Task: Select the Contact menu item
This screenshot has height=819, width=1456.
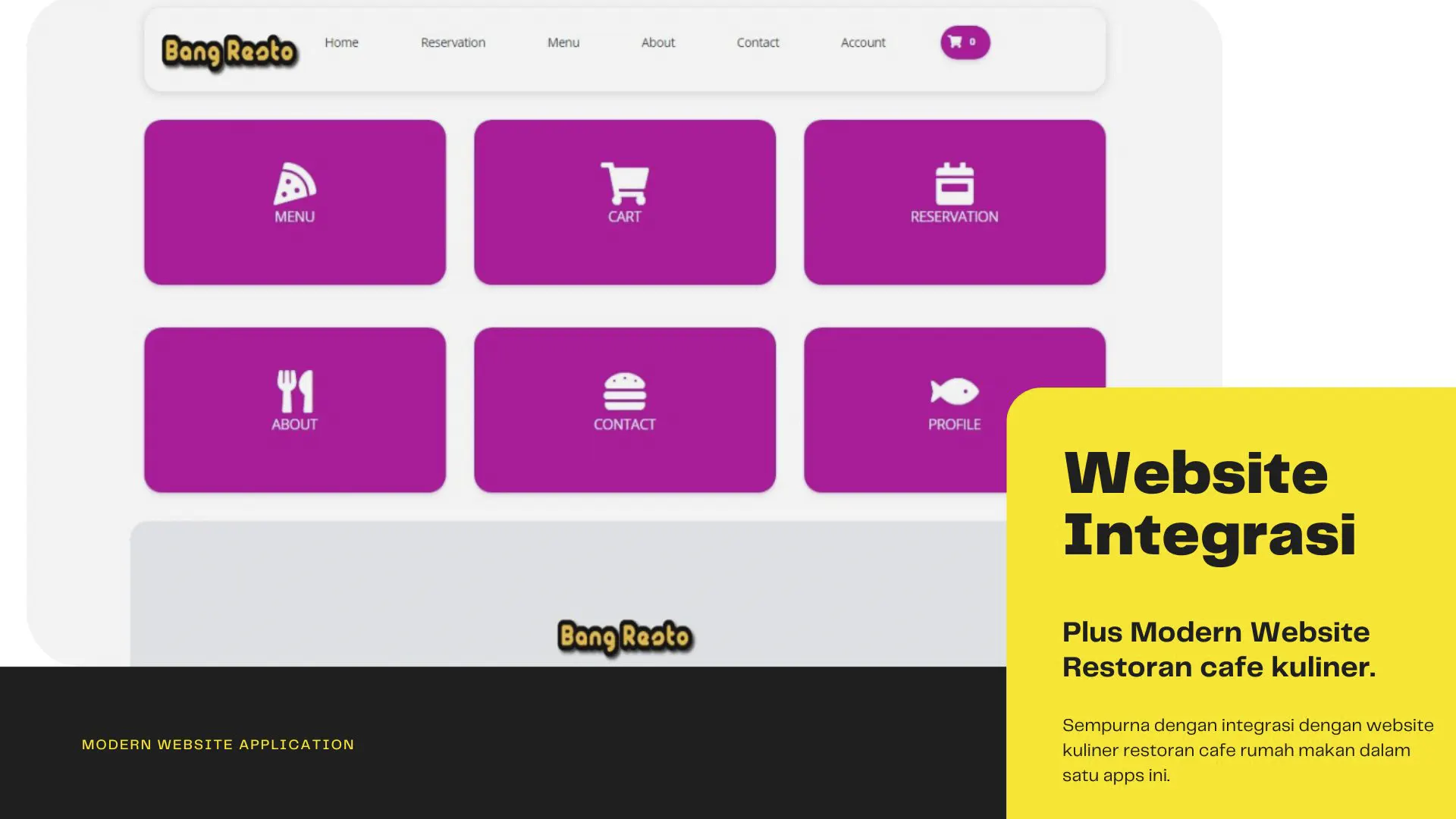Action: click(757, 42)
